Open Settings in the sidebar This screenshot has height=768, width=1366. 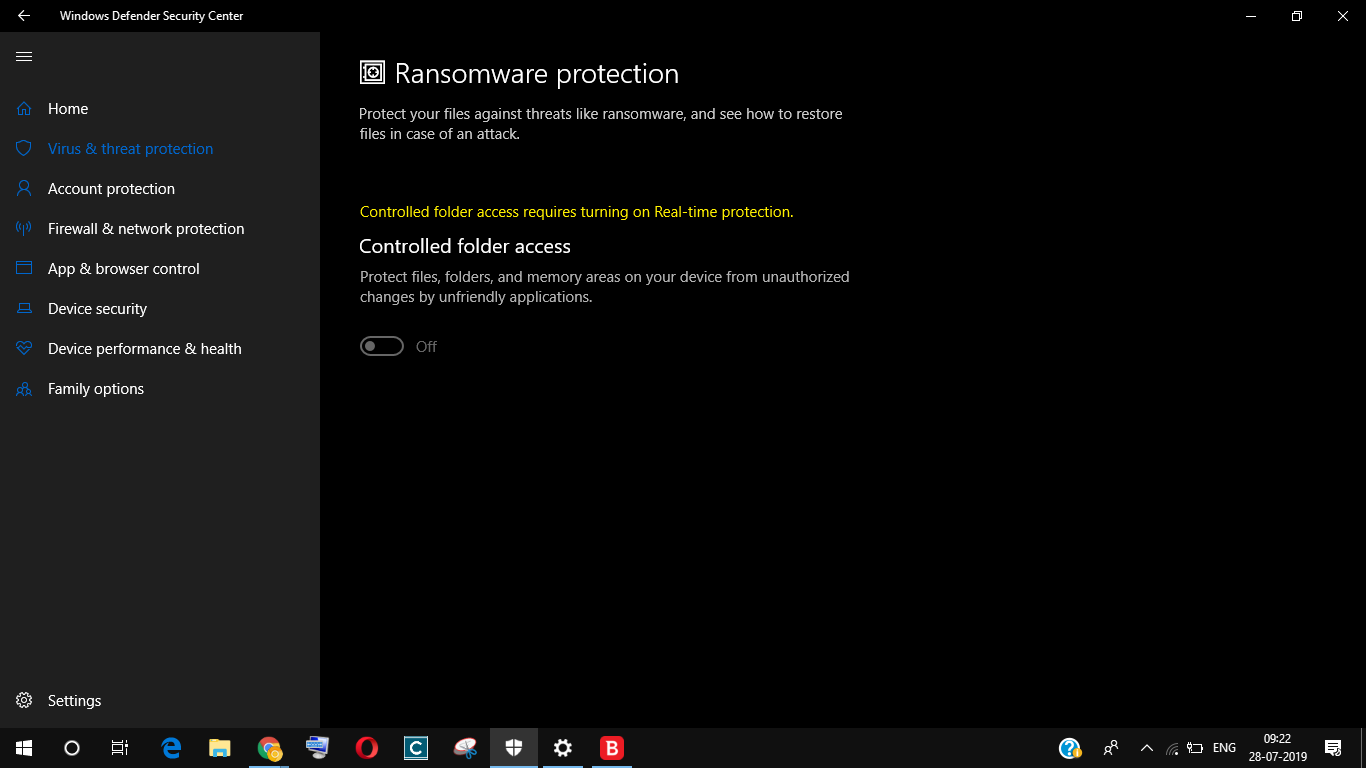point(75,701)
